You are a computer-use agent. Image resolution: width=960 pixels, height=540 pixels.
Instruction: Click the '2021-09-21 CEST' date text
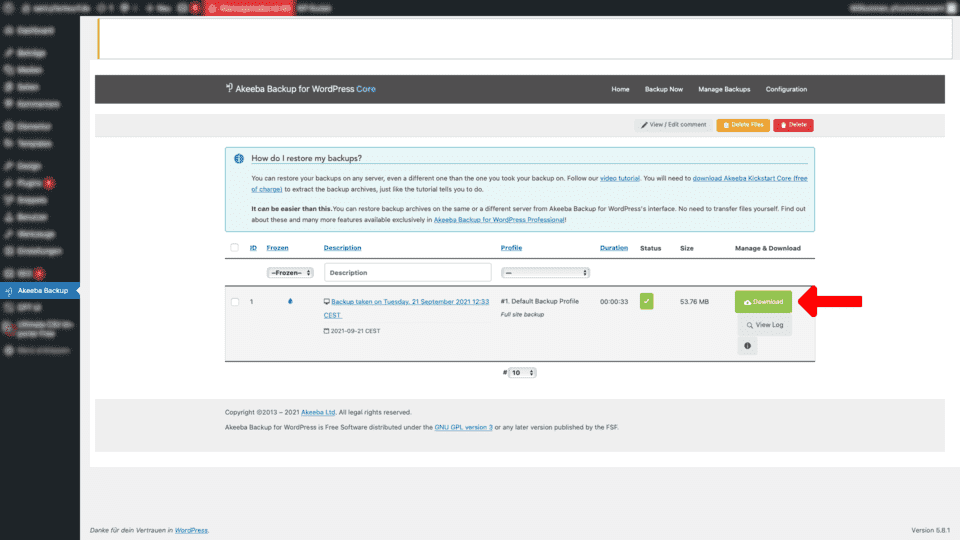(x=356, y=331)
